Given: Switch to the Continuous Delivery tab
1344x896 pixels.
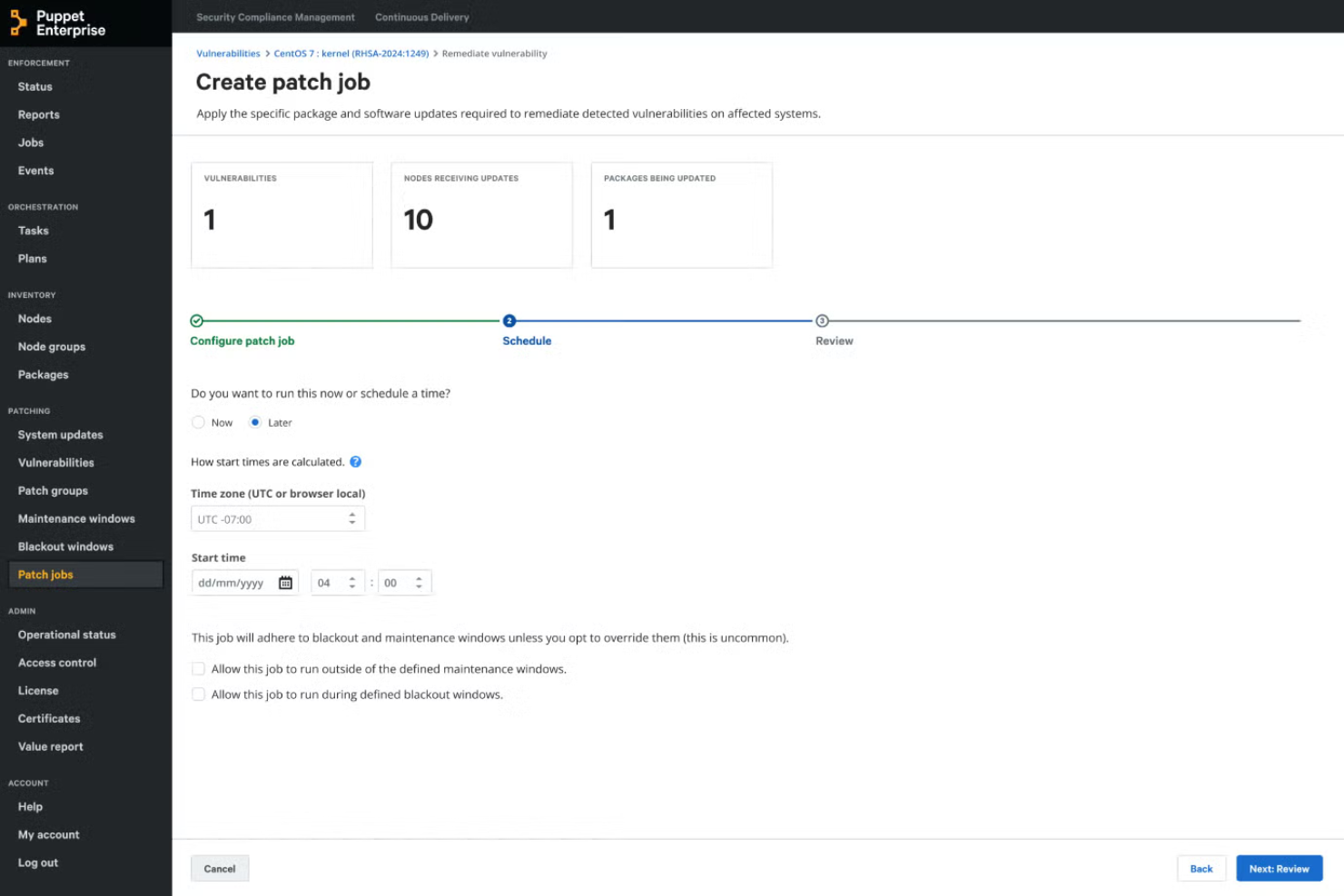Looking at the screenshot, I should (x=421, y=17).
